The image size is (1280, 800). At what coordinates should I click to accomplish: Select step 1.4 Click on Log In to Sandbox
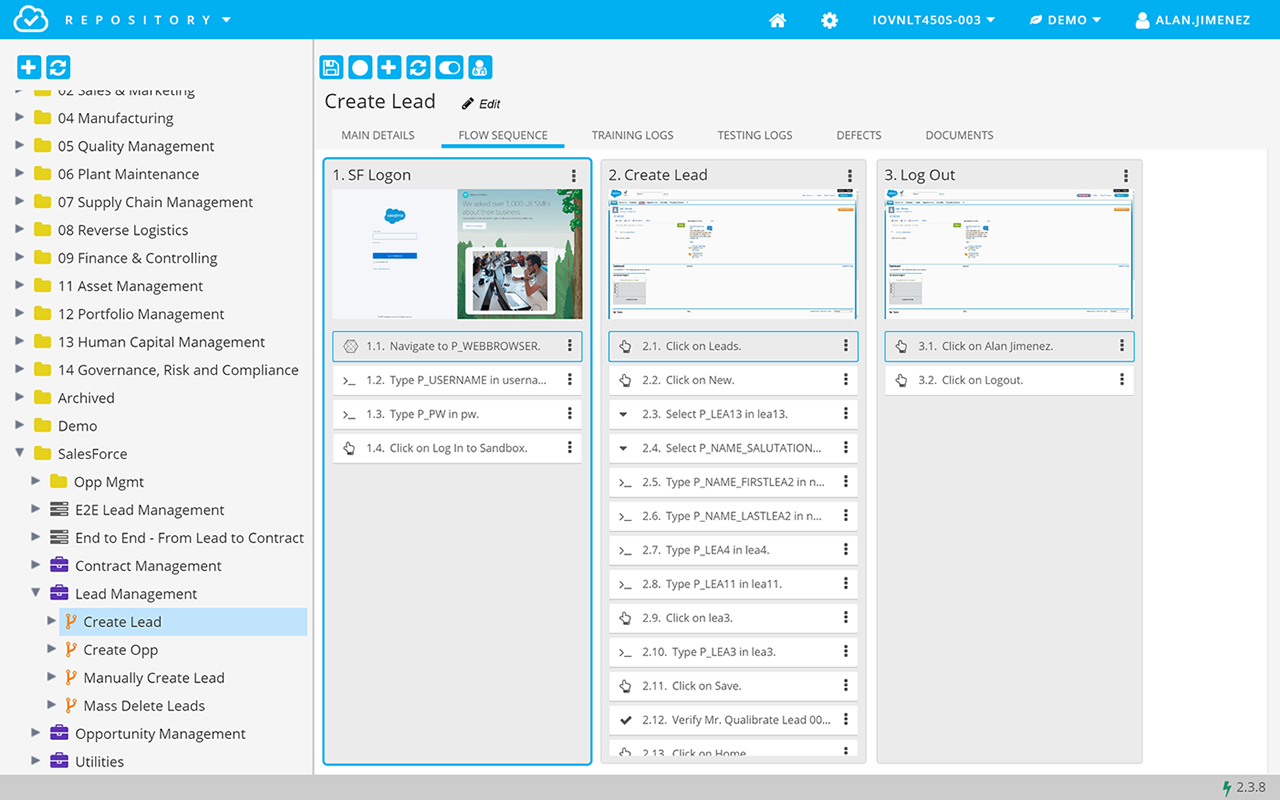coord(457,448)
